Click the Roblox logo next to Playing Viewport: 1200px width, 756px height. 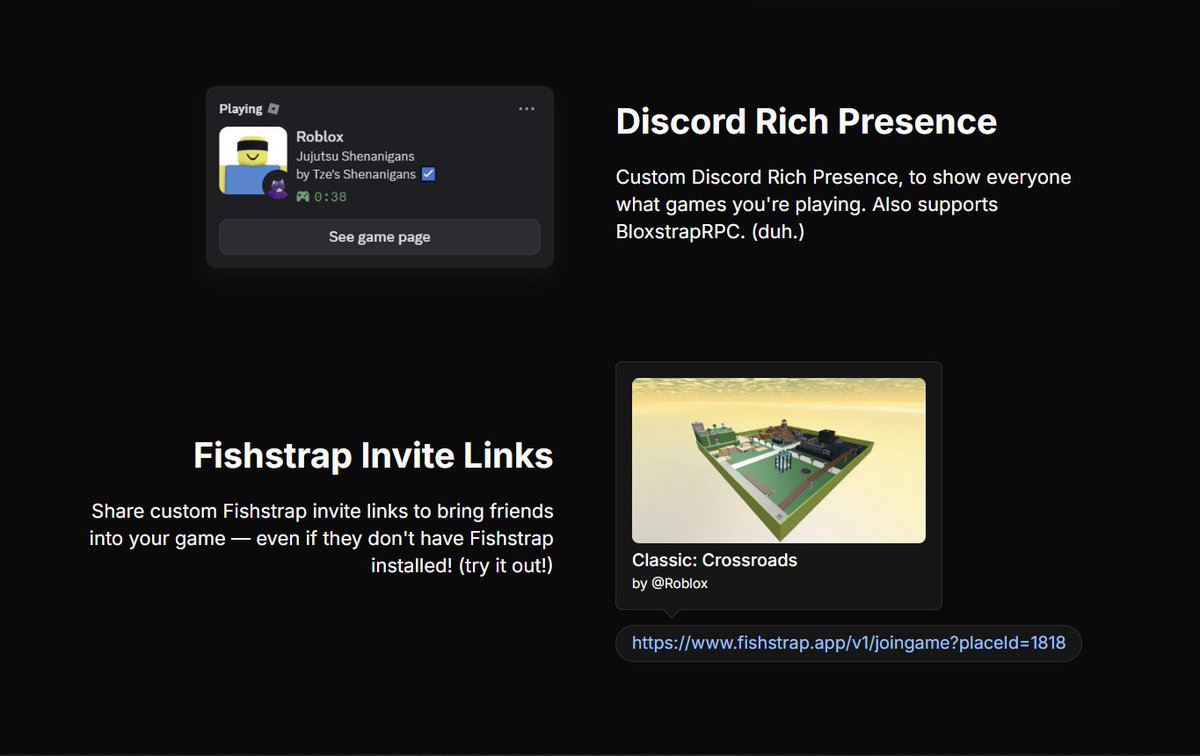273,109
